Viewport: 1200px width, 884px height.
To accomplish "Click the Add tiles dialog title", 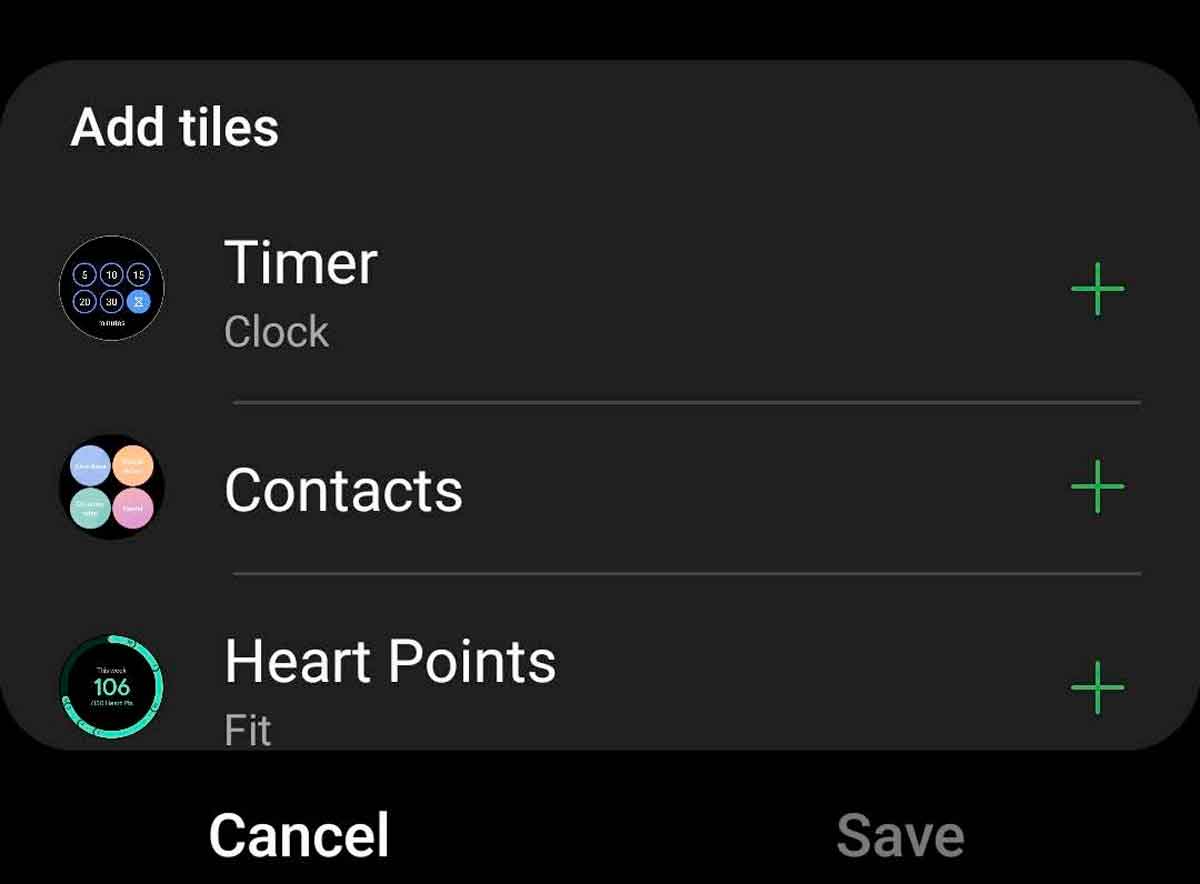I will (174, 127).
